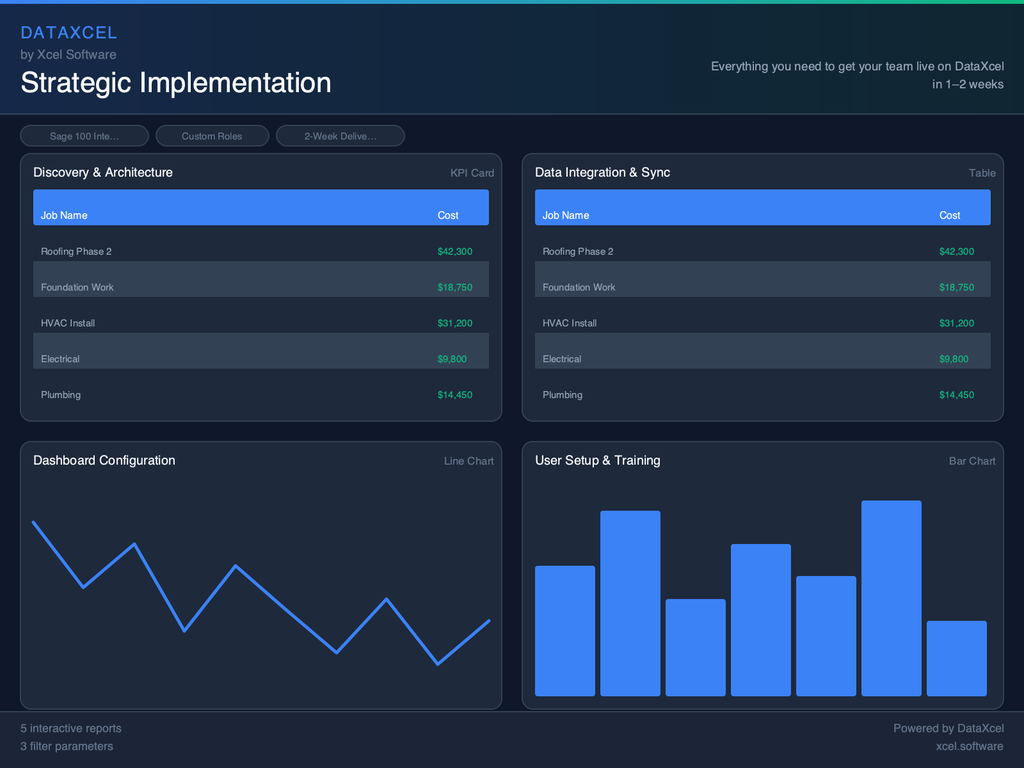The height and width of the screenshot is (768, 1024).
Task: Click the tallest bar in User Setup chart
Action: (890, 598)
